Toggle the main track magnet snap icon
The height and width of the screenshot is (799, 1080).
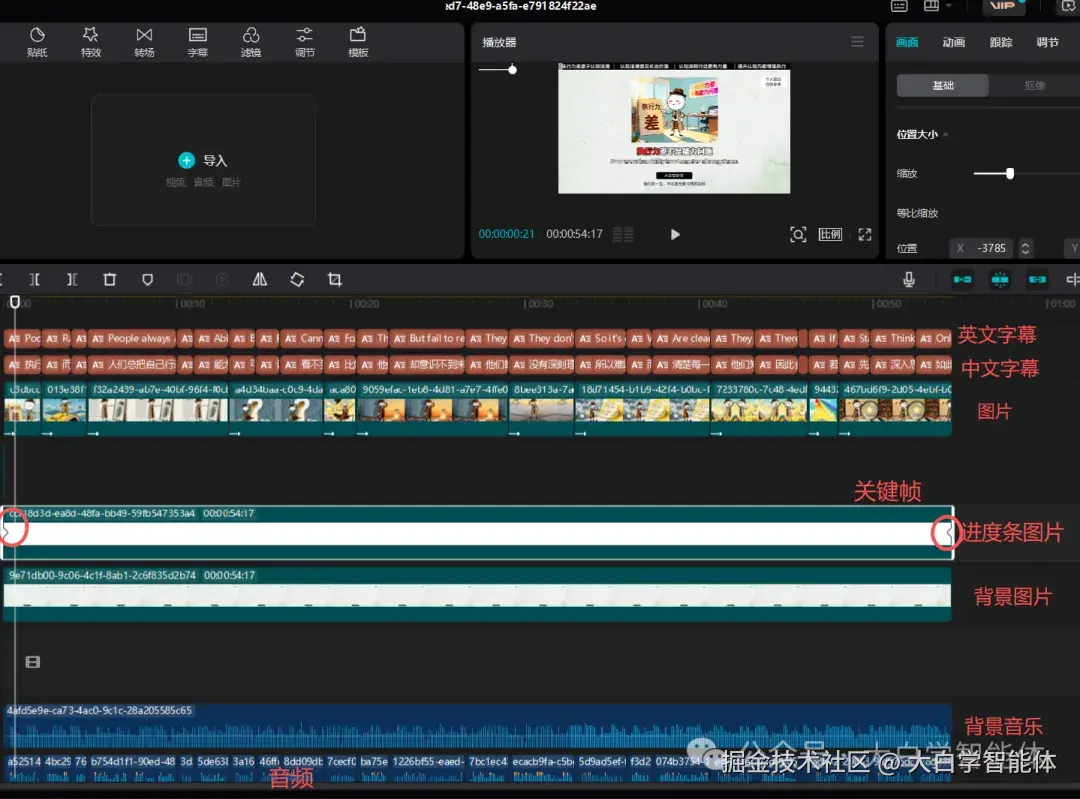click(962, 279)
